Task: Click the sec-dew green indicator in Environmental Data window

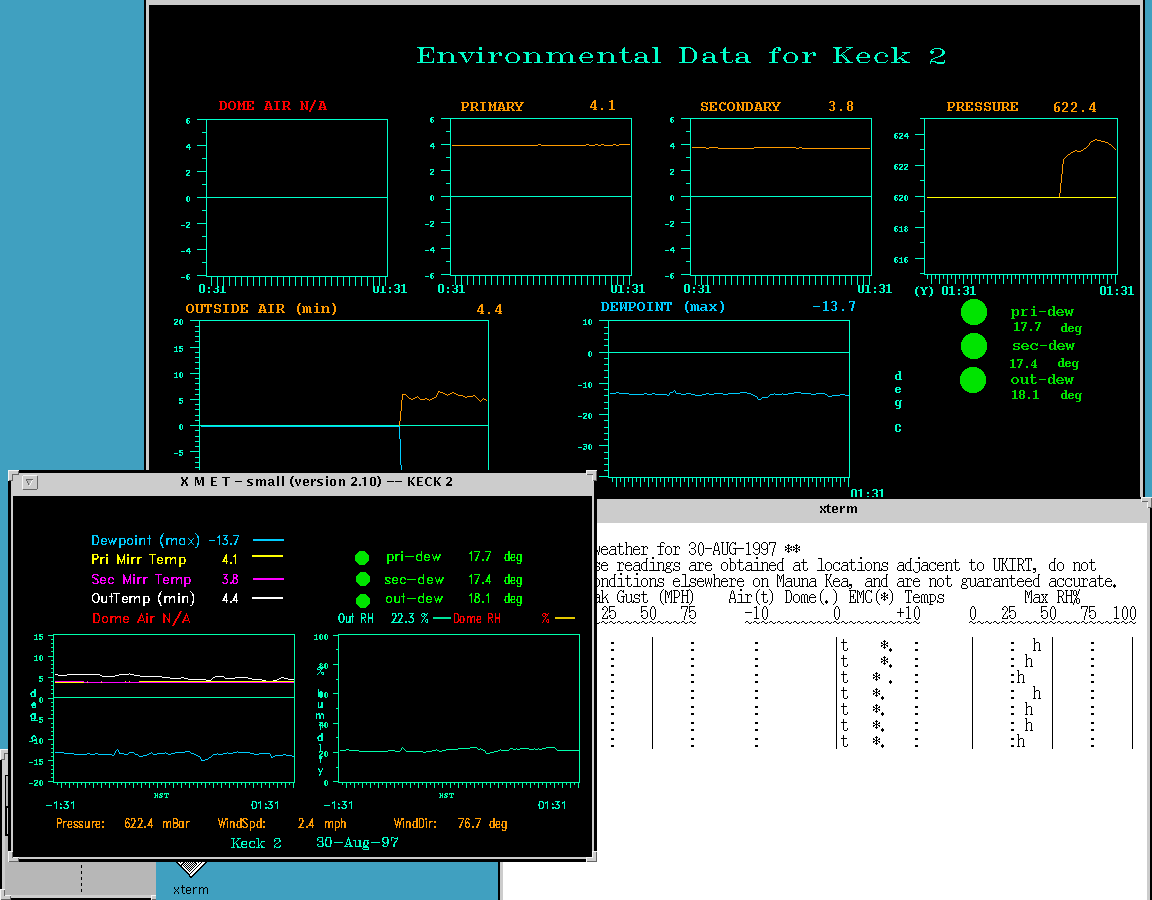Action: coord(973,346)
